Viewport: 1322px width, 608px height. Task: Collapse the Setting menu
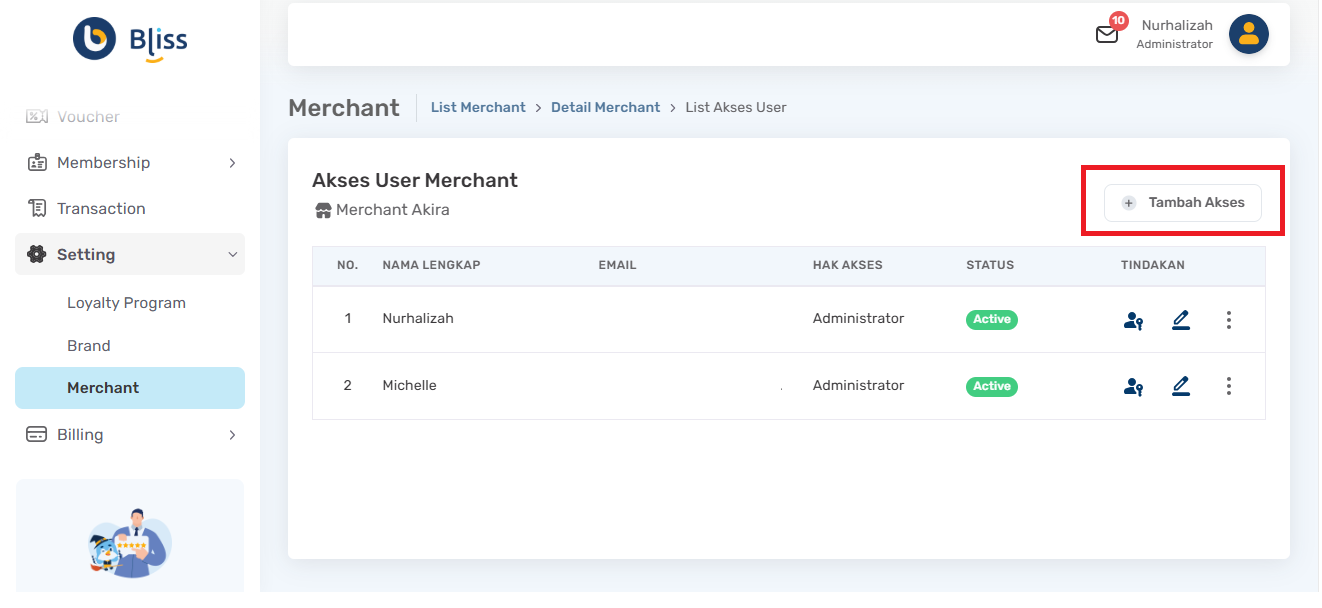click(x=130, y=255)
